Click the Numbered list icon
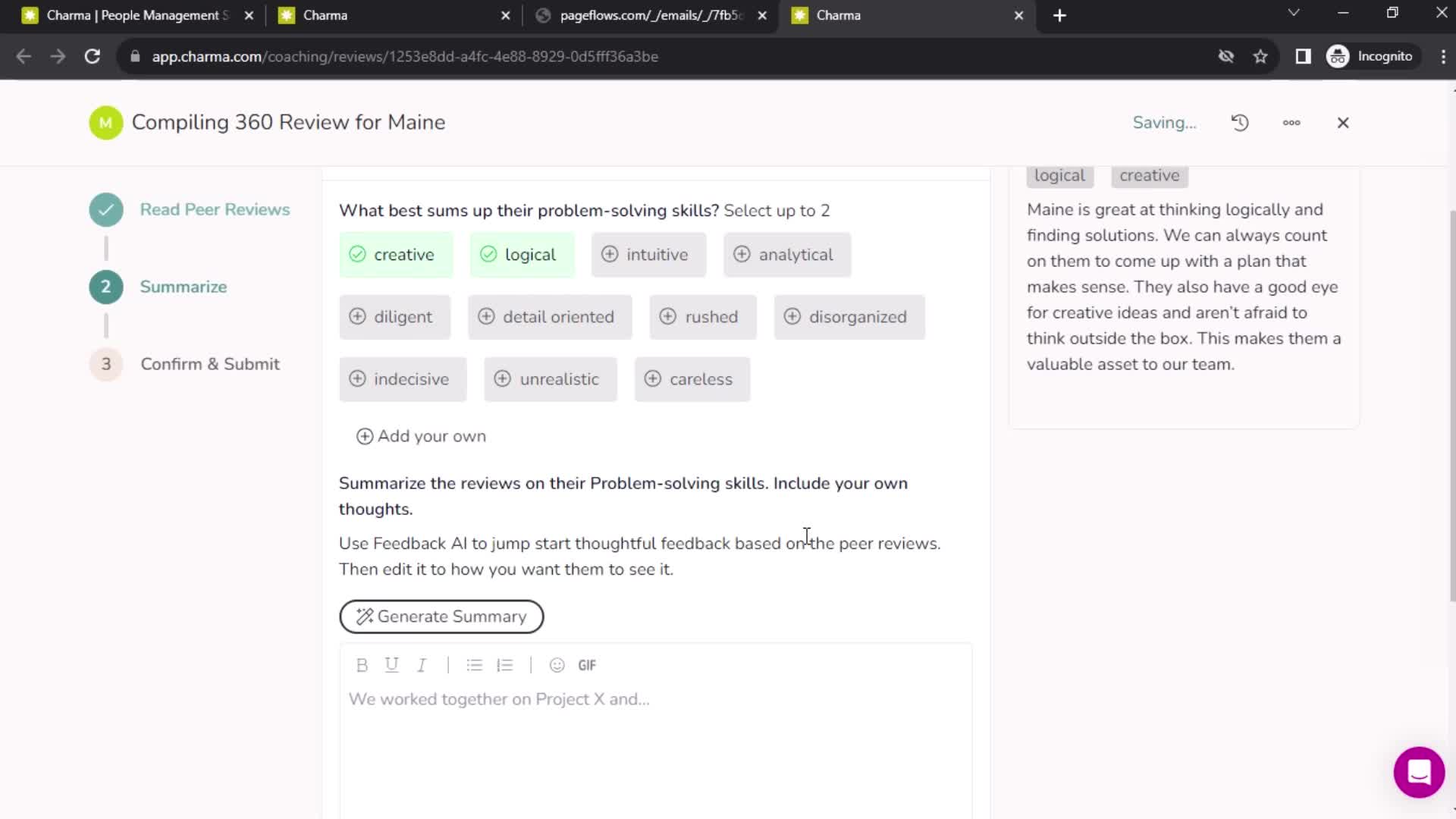This screenshot has height=819, width=1456. (505, 665)
